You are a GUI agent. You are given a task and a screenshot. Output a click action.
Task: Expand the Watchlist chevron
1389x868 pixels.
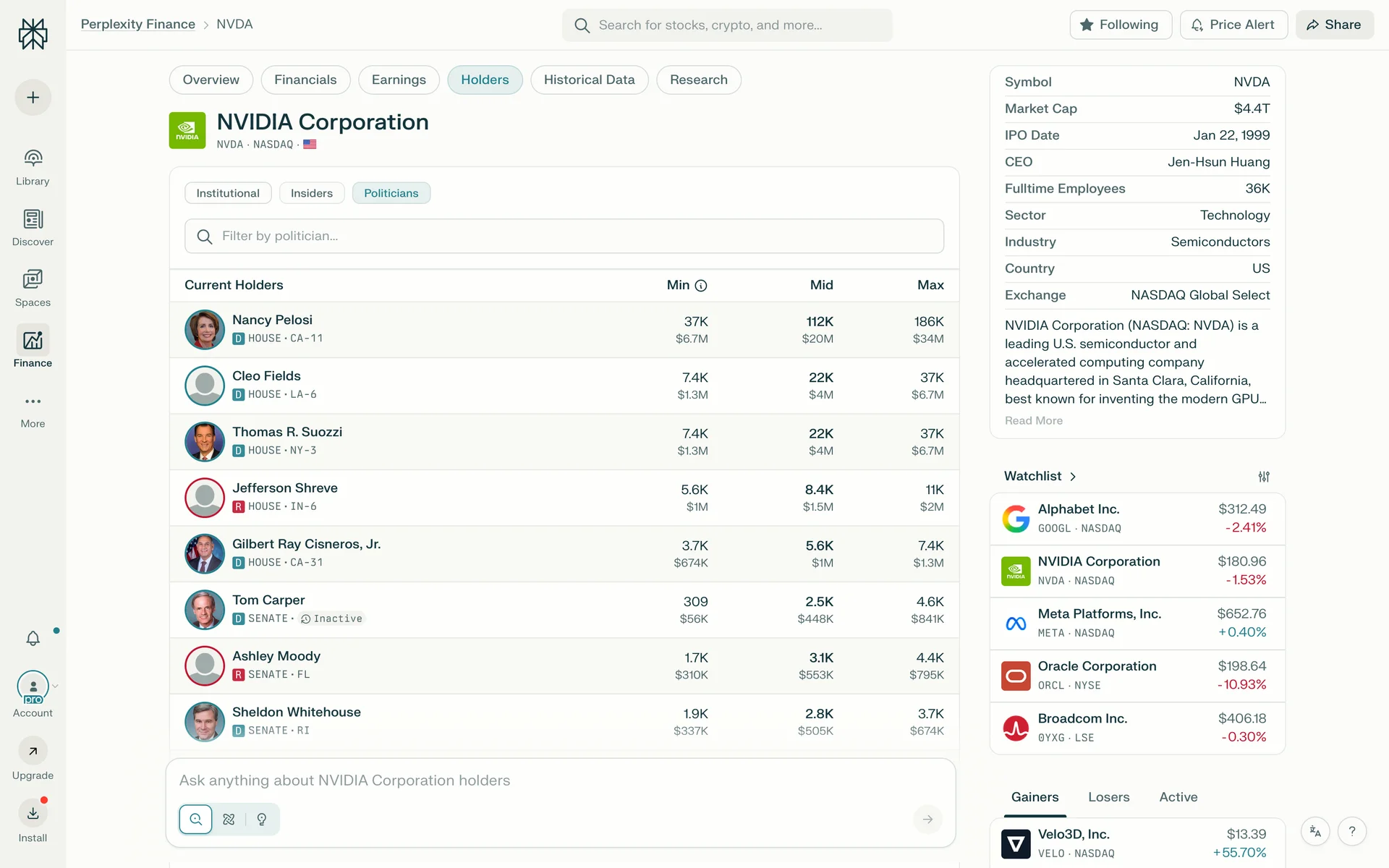(1073, 477)
